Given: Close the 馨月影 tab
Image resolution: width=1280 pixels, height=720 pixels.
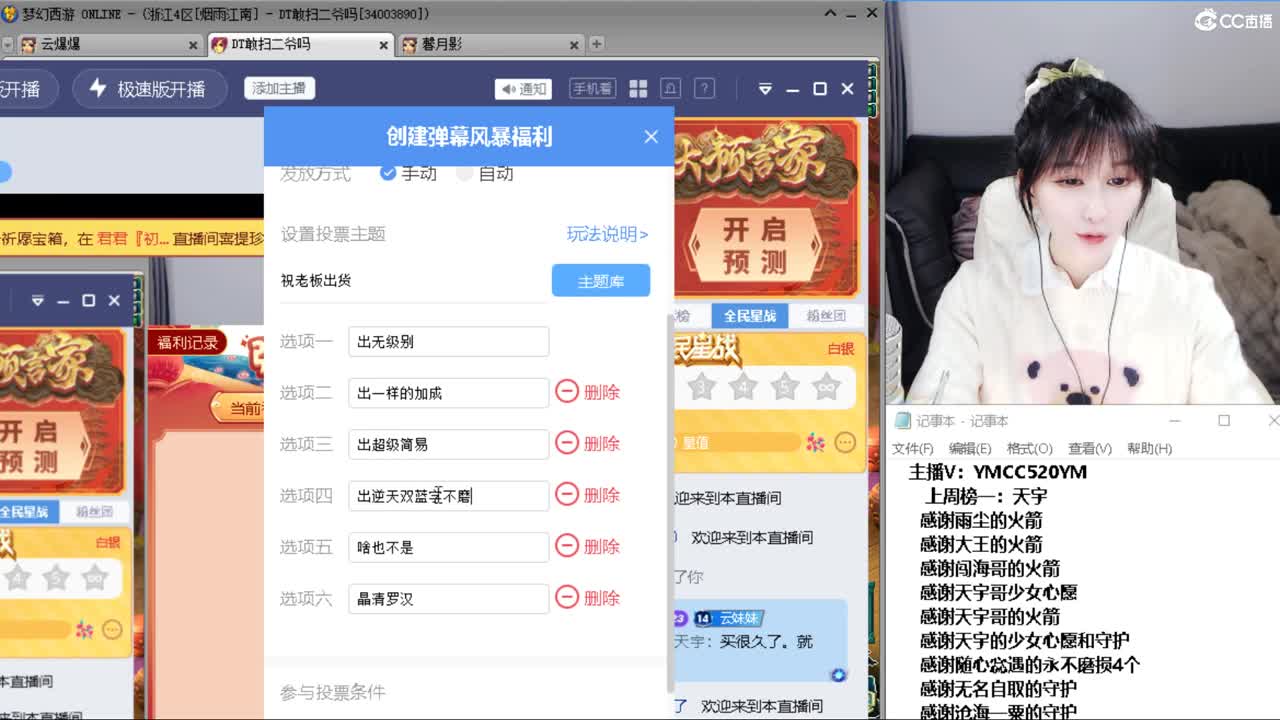Looking at the screenshot, I should (x=574, y=45).
